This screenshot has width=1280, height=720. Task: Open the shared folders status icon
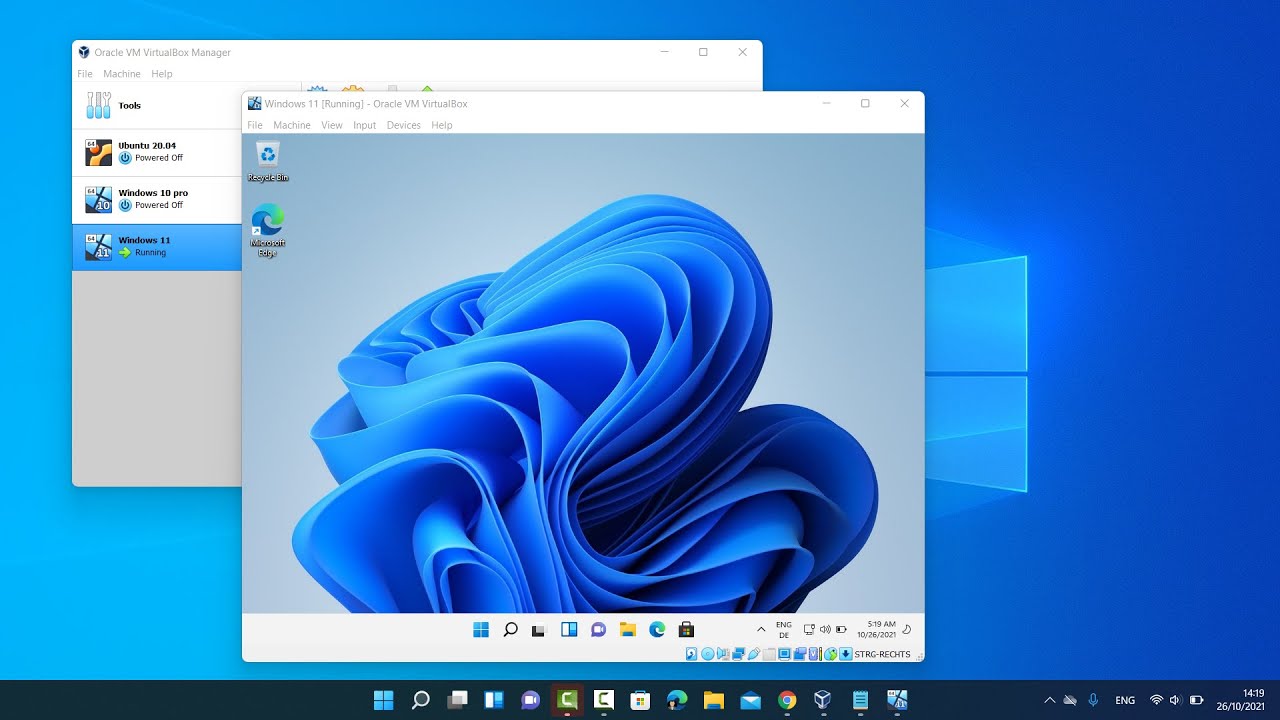tap(769, 653)
